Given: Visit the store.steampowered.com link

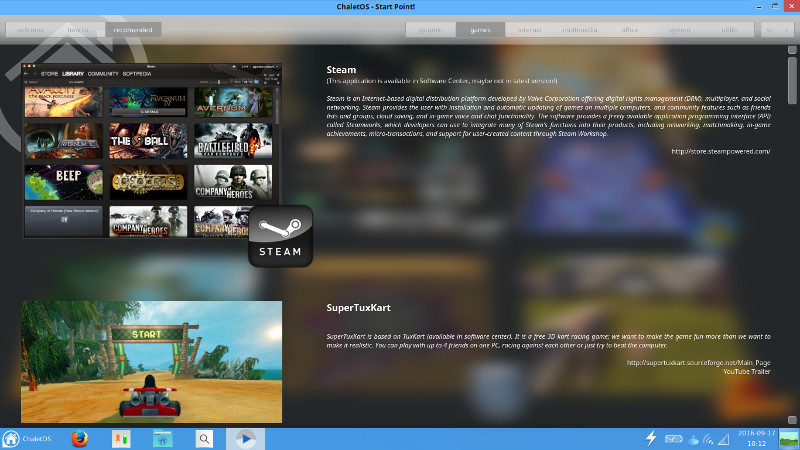Looking at the screenshot, I should 721,152.
